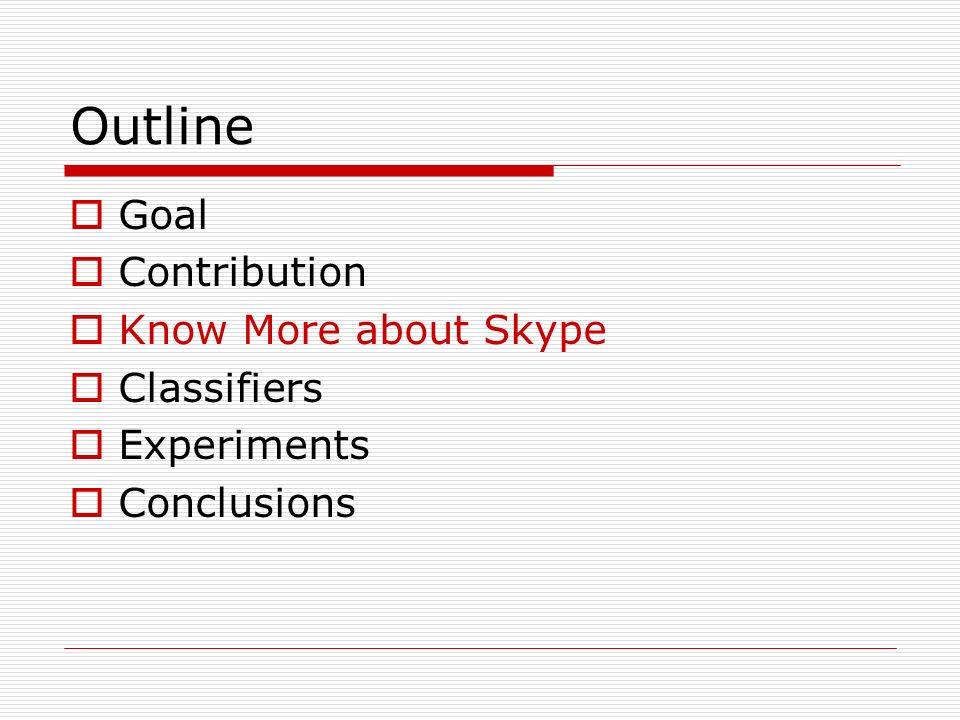Select the Contribution outline item text
The width and height of the screenshot is (960, 720).
pyautogui.click(x=242, y=272)
